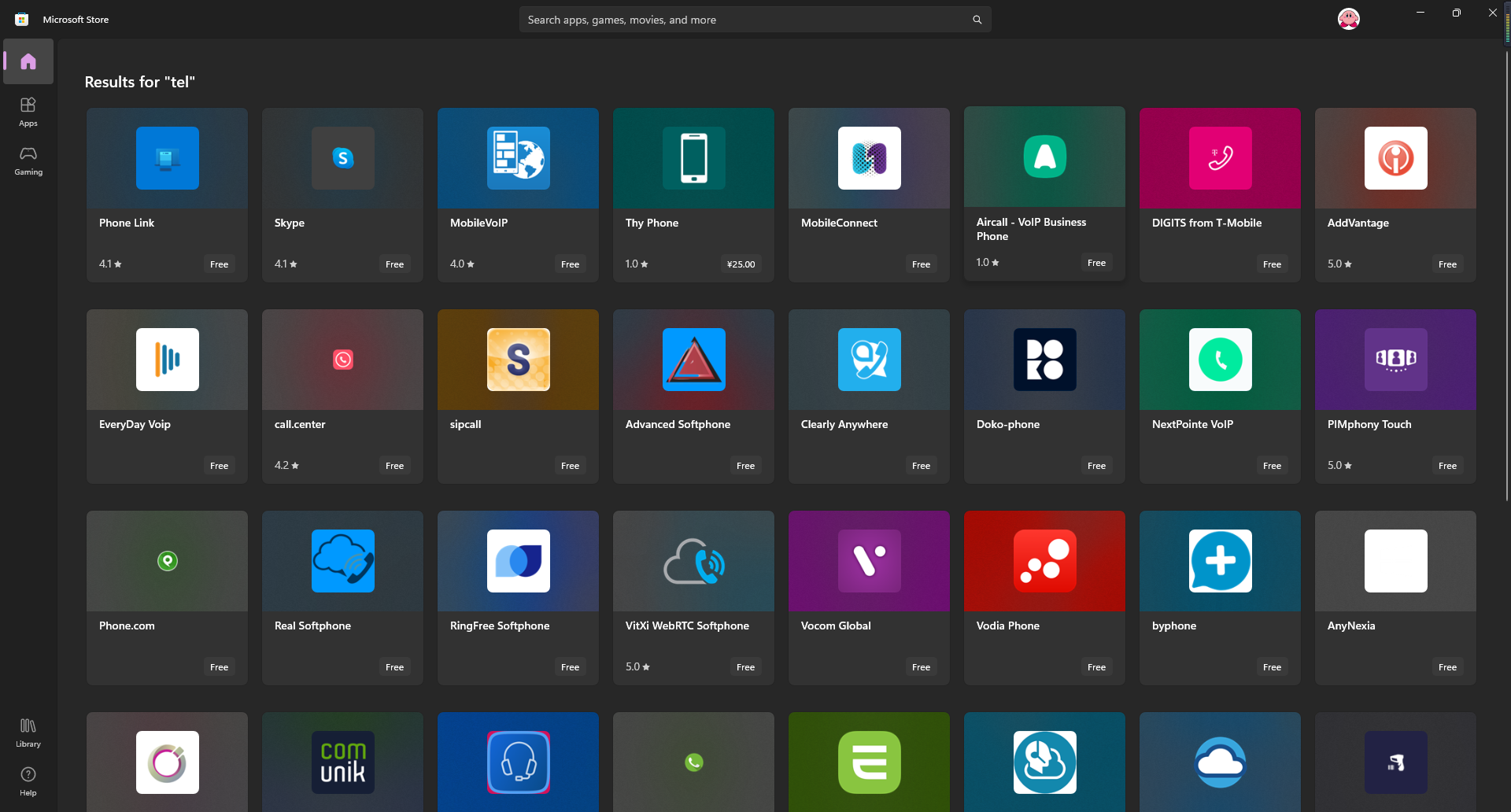Switch to the Apps section
Screen dimensions: 1511x812
click(x=28, y=112)
